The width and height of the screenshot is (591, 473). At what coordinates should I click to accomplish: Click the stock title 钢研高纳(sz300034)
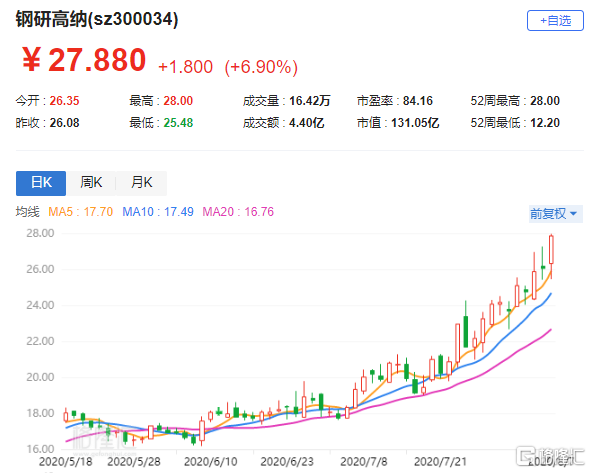[x=96, y=19]
